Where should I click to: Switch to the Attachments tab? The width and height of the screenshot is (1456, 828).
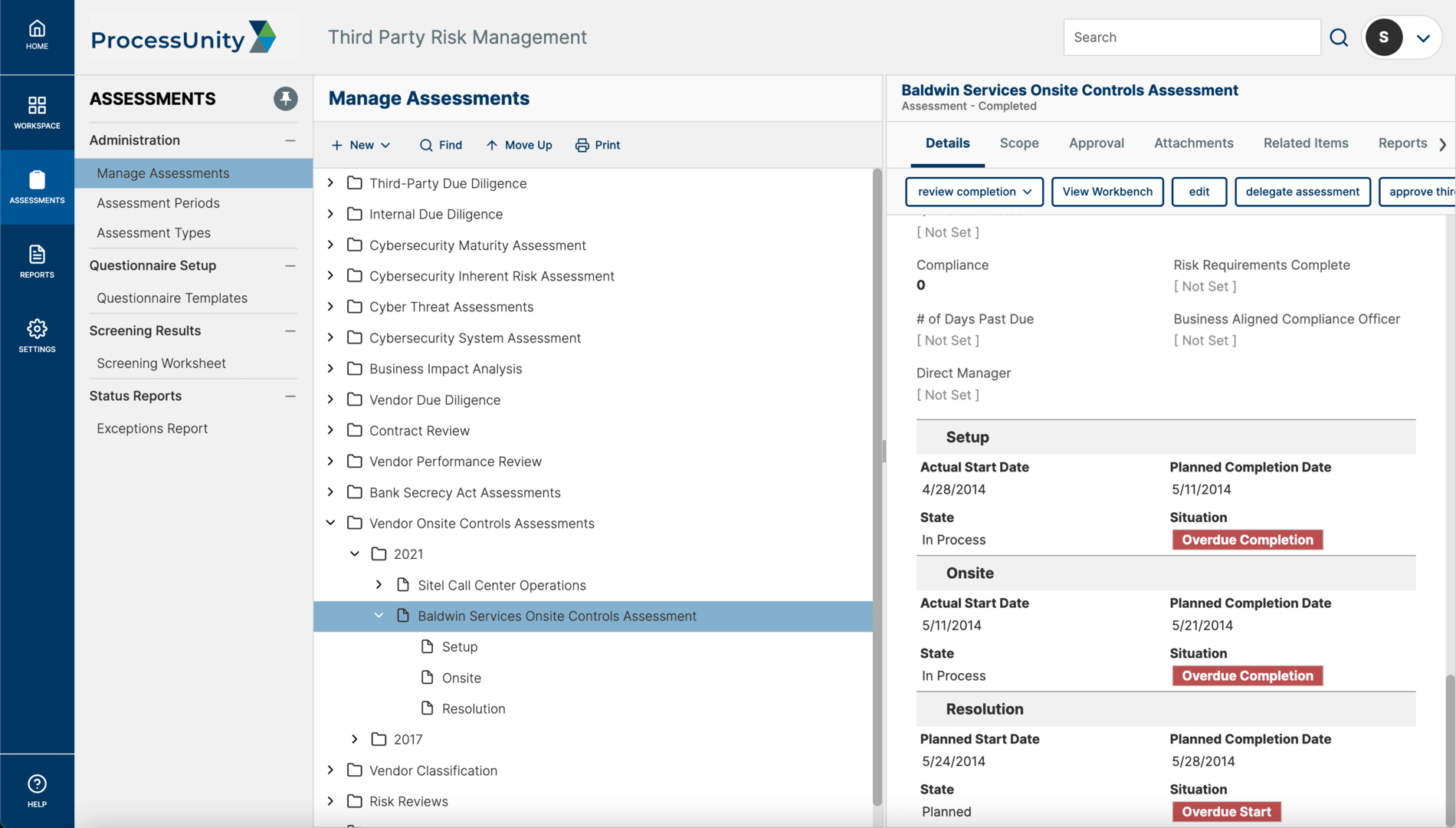click(x=1193, y=143)
